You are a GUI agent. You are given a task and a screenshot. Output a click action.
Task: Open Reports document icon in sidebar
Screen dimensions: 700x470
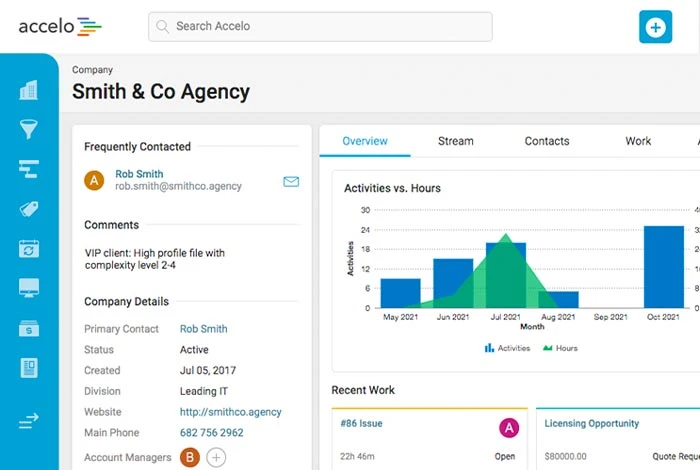pos(29,368)
